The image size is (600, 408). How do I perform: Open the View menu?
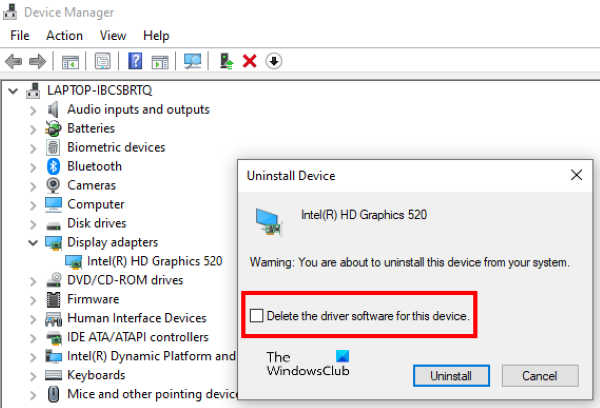[x=113, y=35]
